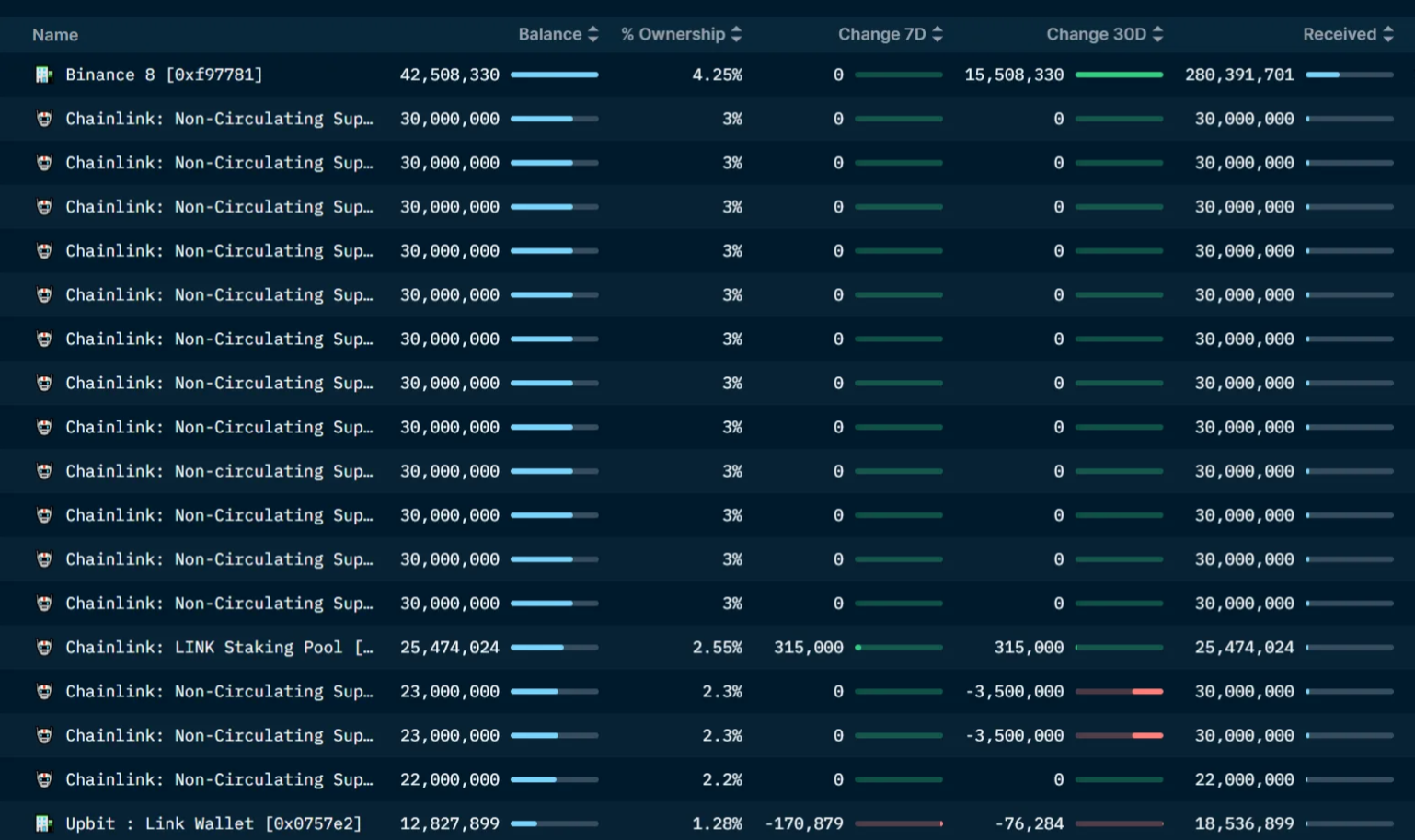This screenshot has width=1415, height=840.
Task: Click Upbit's red Change 7D bar
Action: tap(899, 823)
